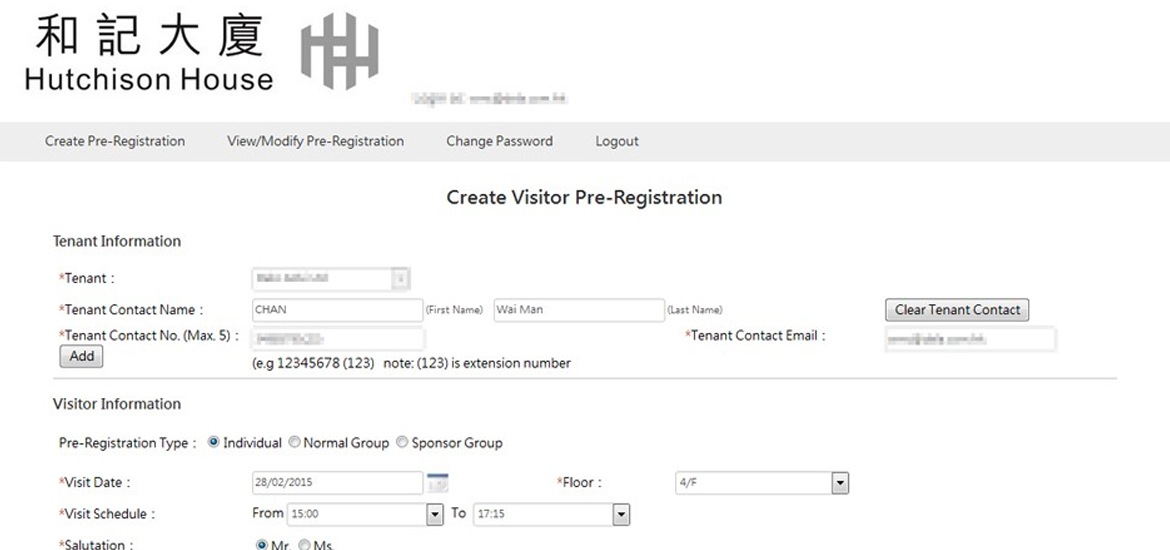Select the Individual pre-registration type
Image resolution: width=1170 pixels, height=550 pixels.
214,442
